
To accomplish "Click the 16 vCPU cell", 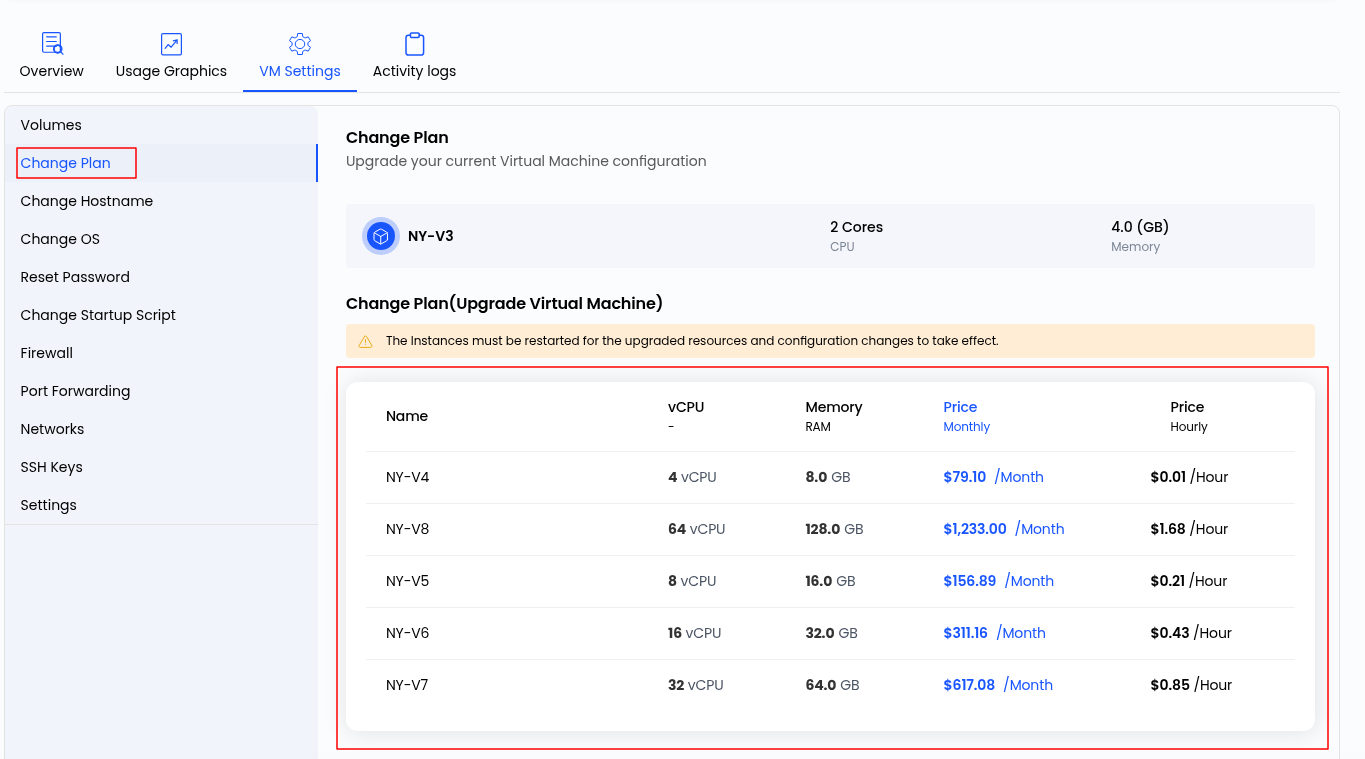I will pos(694,633).
